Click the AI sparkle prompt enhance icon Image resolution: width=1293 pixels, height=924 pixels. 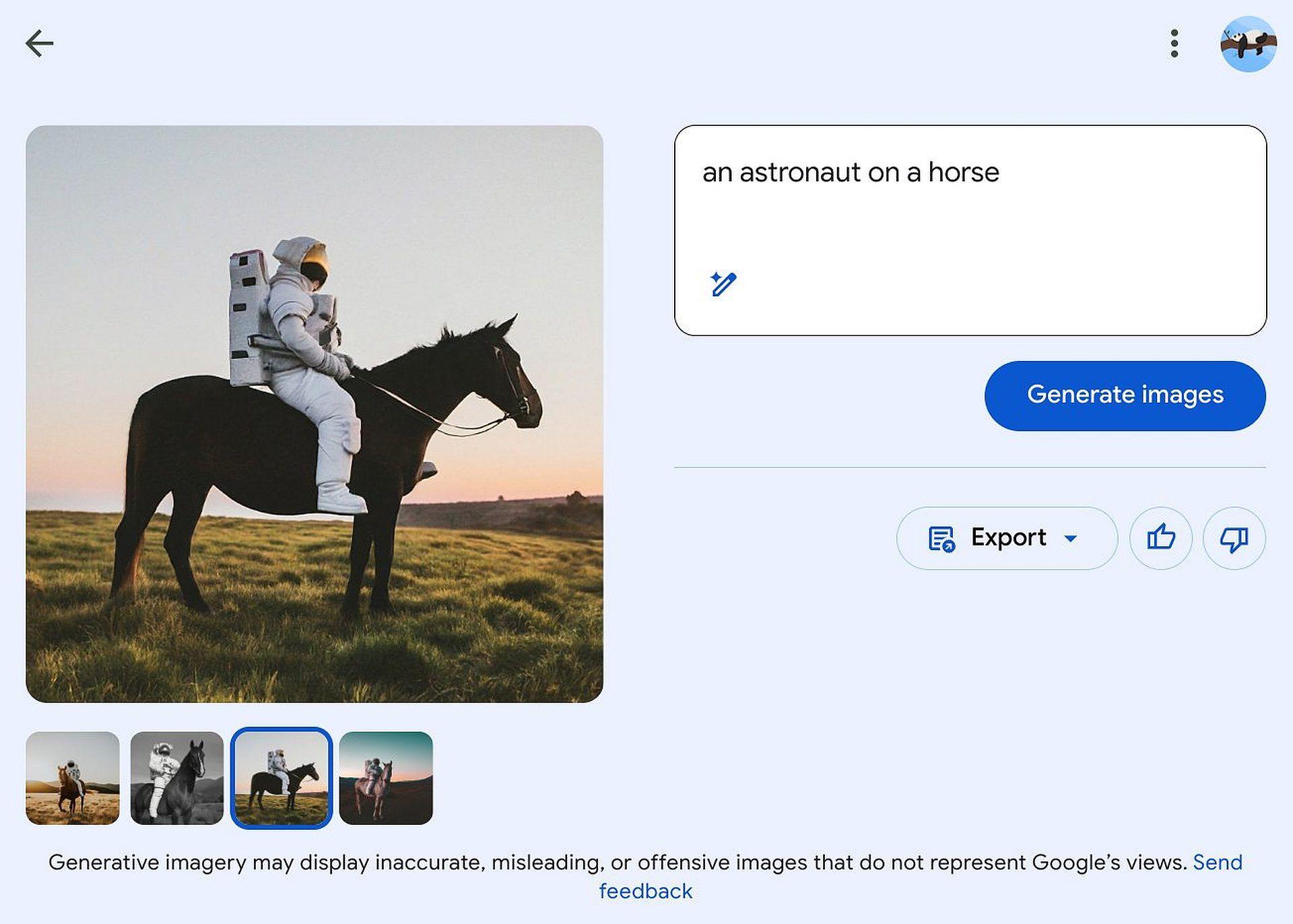point(722,284)
